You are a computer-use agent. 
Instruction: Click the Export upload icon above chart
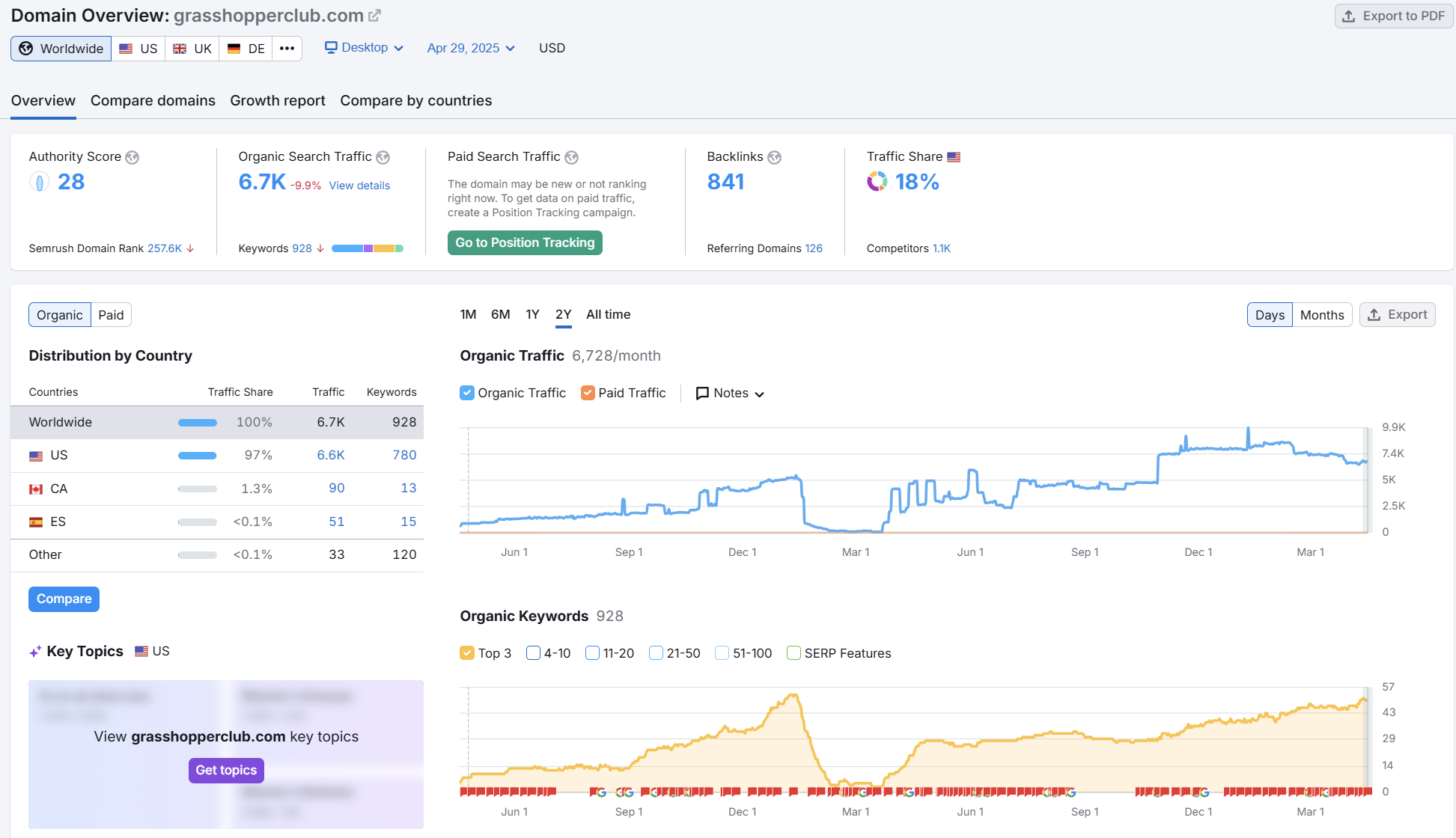[x=1374, y=315]
